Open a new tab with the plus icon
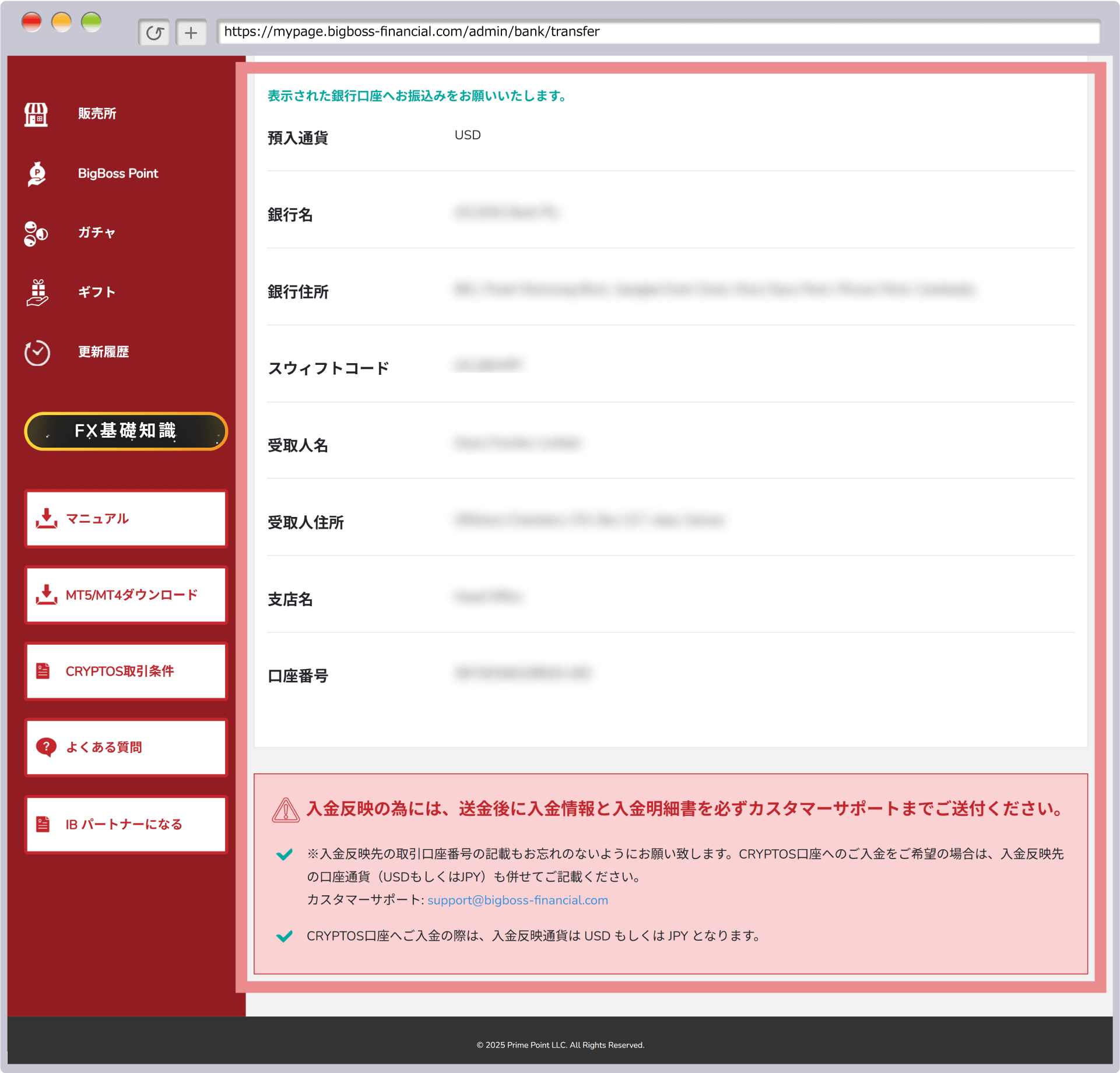Image resolution: width=1120 pixels, height=1073 pixels. point(191,33)
